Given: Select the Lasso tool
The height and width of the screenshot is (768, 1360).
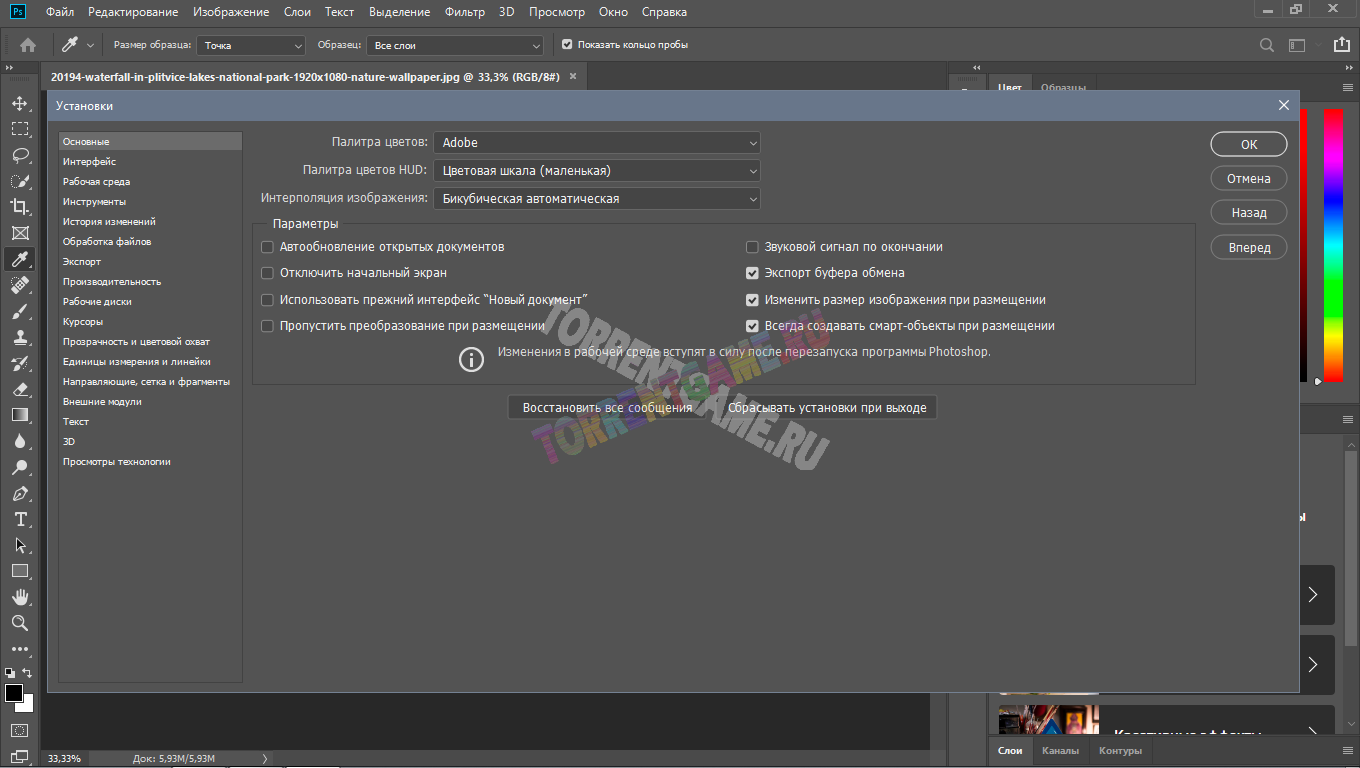Looking at the screenshot, I should click(19, 155).
